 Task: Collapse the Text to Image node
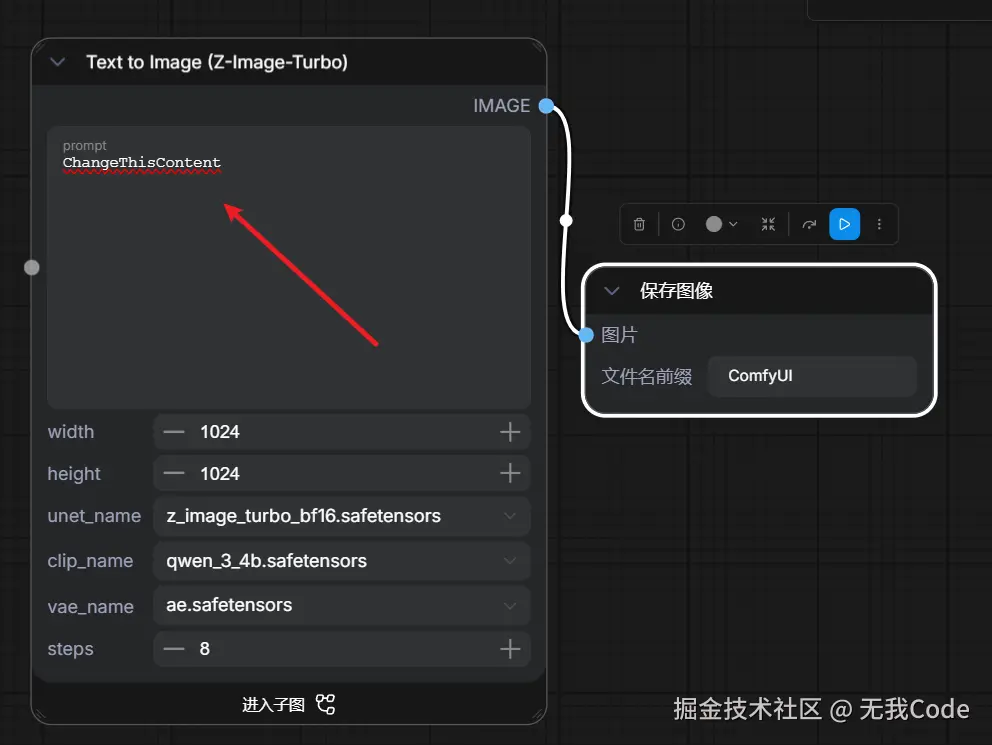click(x=58, y=62)
